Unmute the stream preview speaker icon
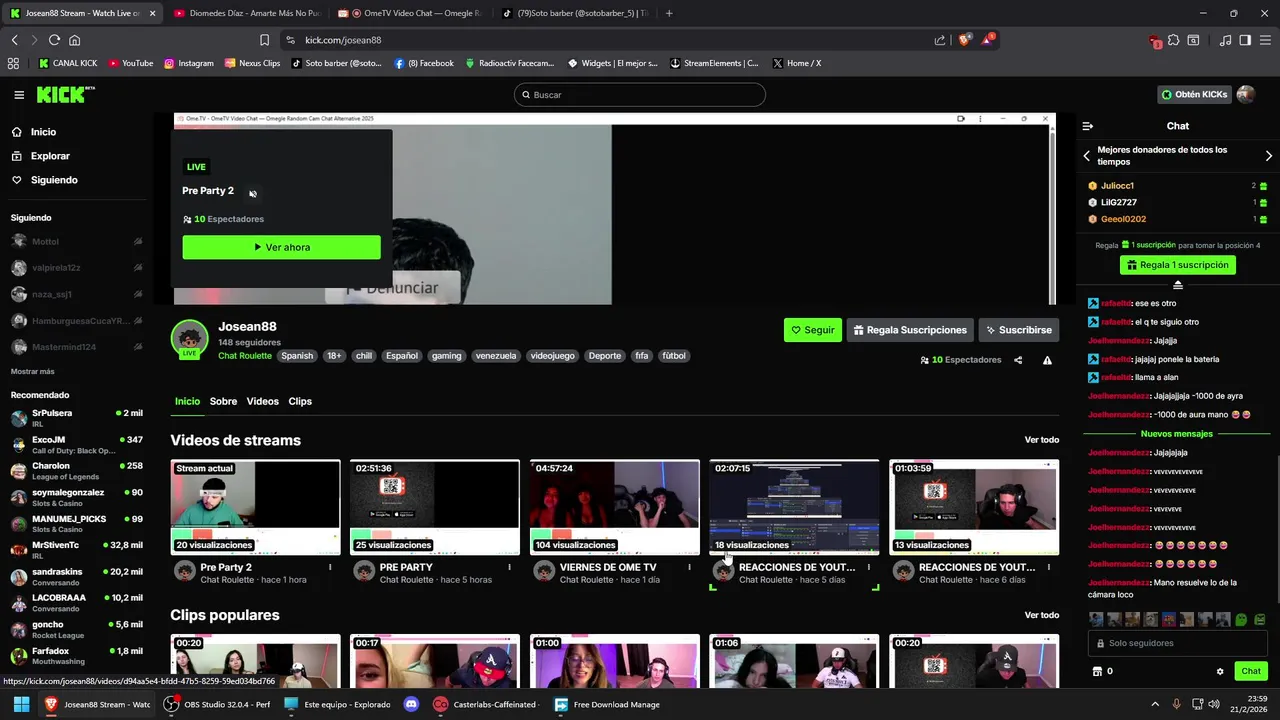Viewport: 1280px width, 720px height. pyautogui.click(x=252, y=194)
